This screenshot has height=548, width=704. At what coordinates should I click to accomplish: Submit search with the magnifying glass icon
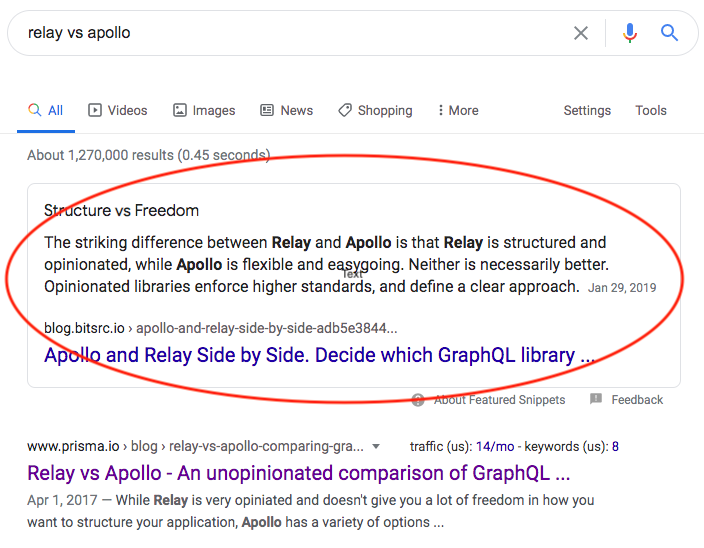coord(669,32)
